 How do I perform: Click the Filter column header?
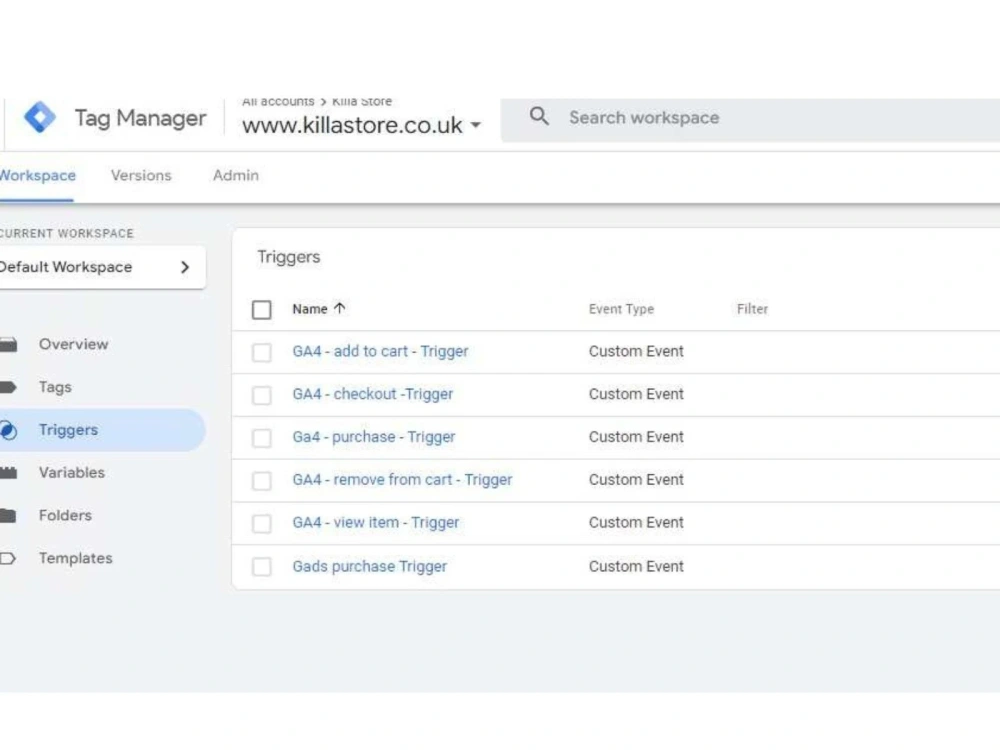(752, 309)
